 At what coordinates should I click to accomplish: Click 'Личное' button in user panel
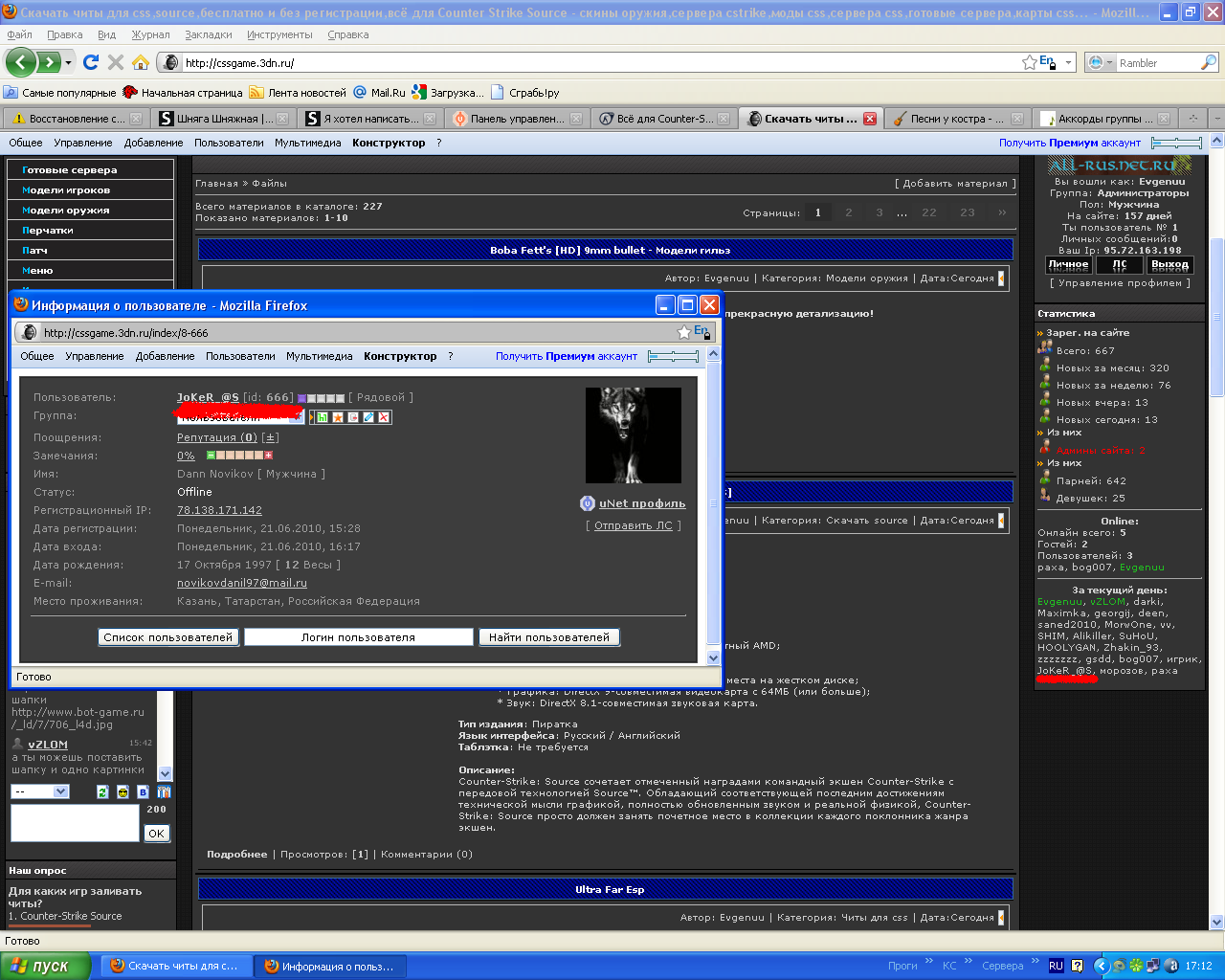(x=1069, y=265)
